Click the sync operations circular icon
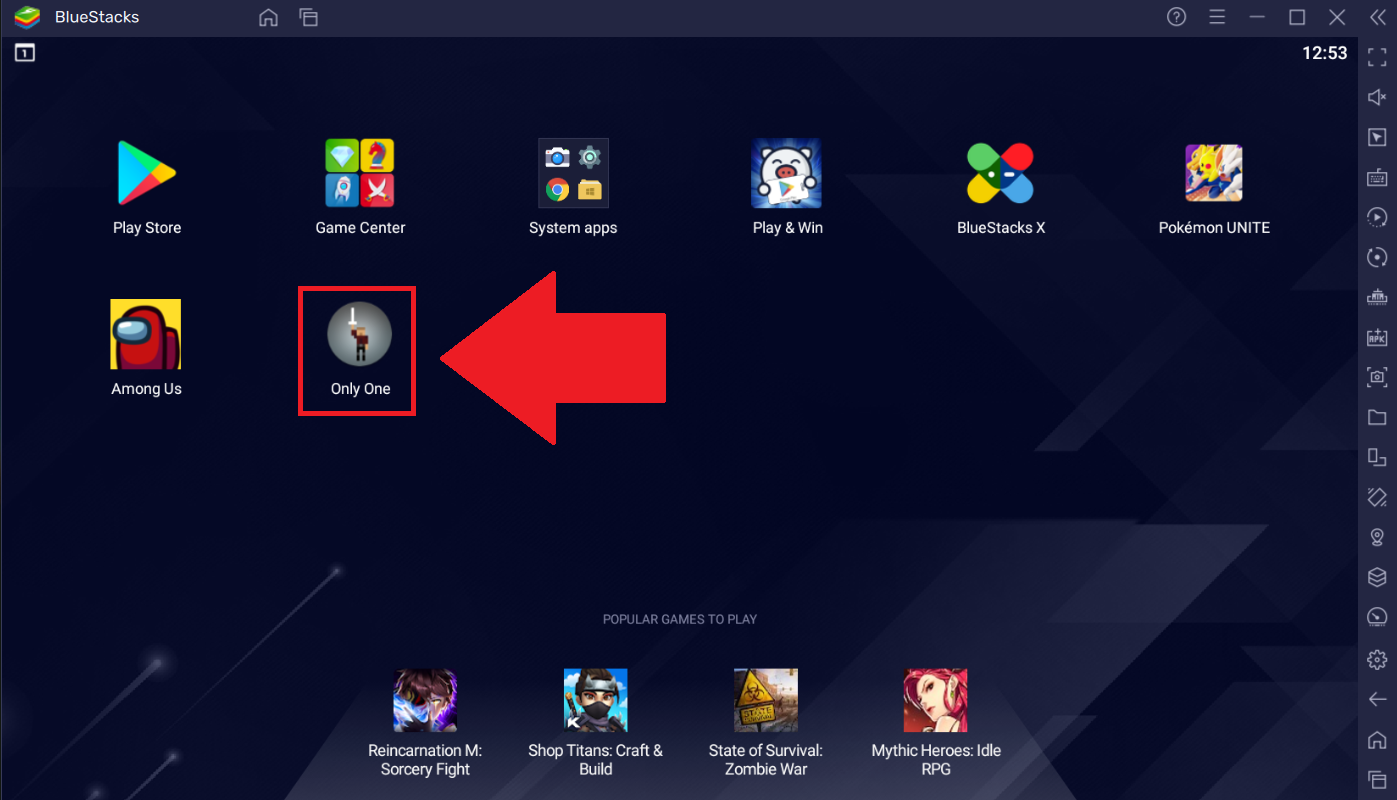Image resolution: width=1397 pixels, height=800 pixels. click(x=1377, y=257)
